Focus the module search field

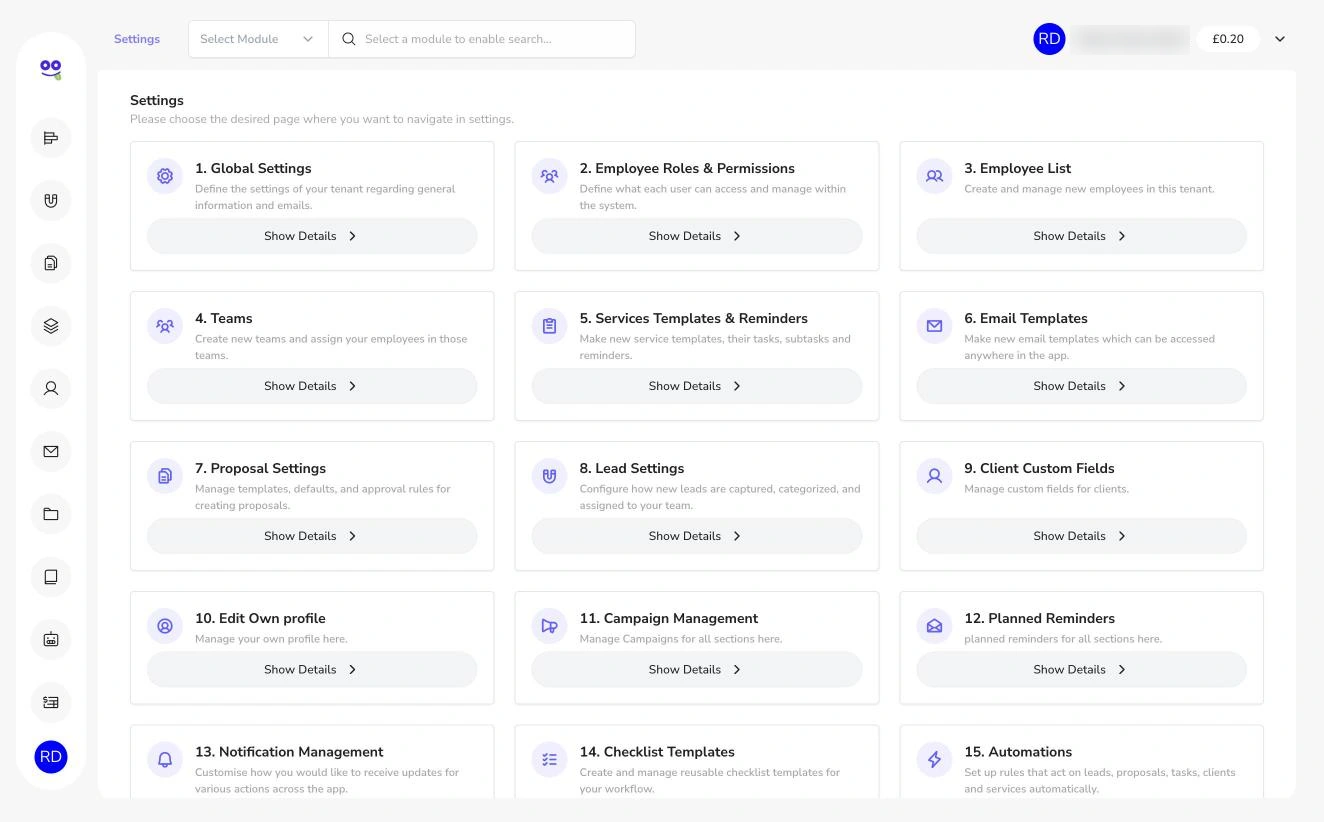[482, 39]
